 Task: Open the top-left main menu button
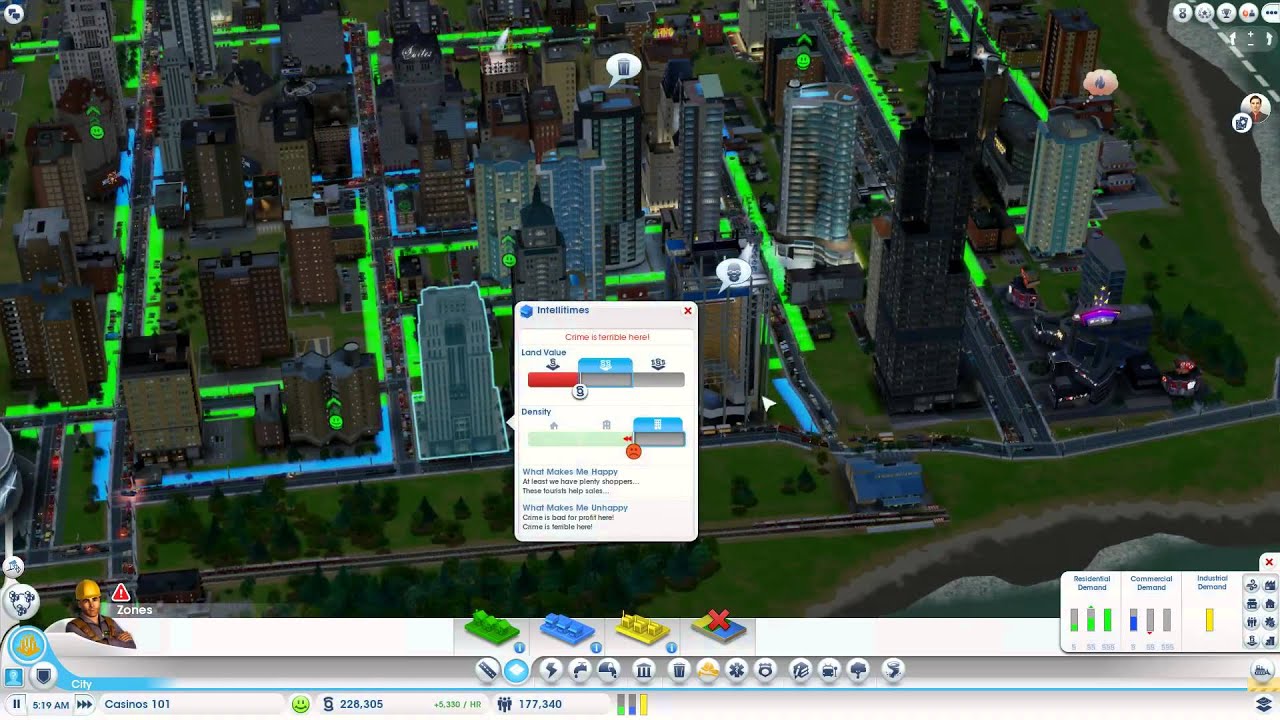[x=14, y=12]
